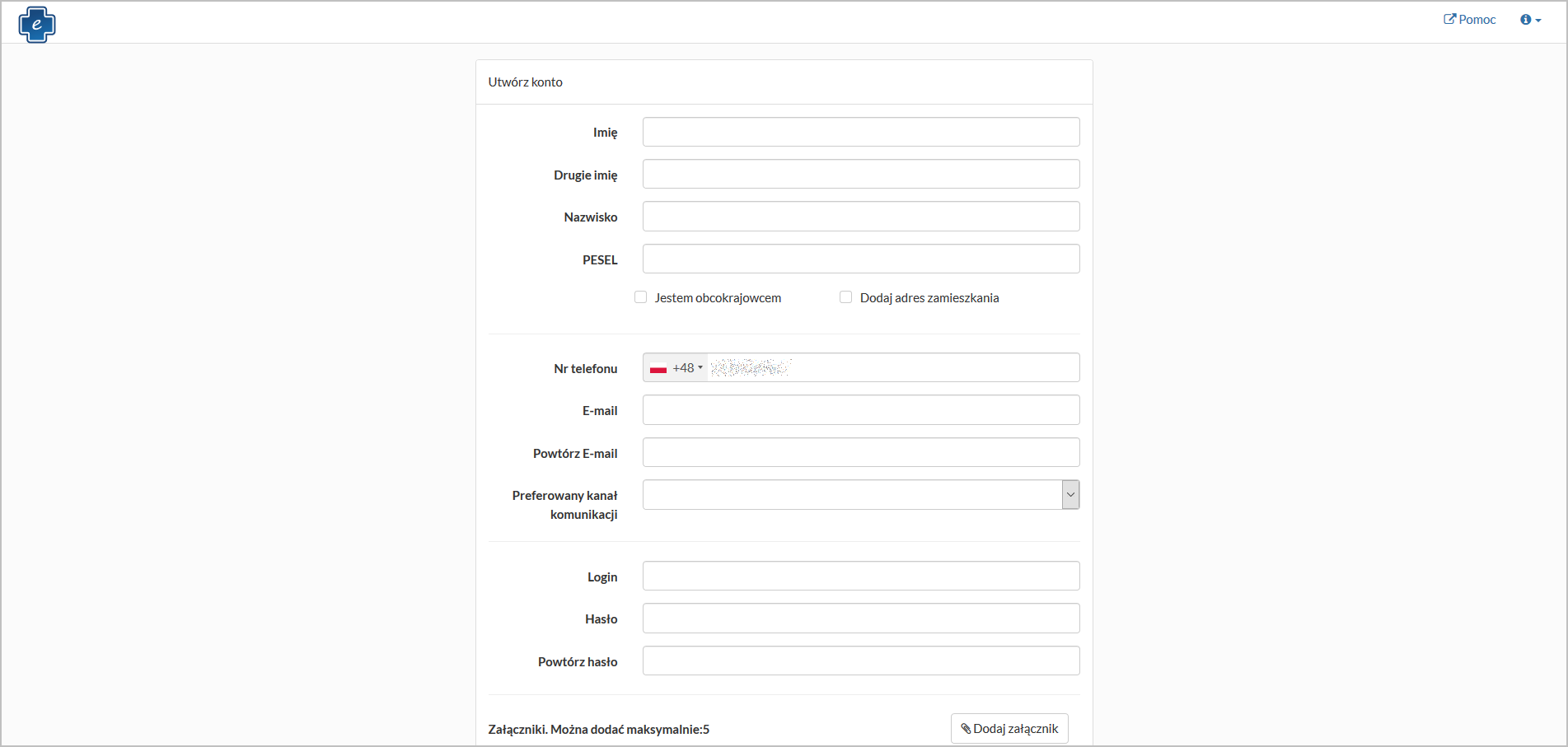Click the blue cross 'e' logo
Viewport: 1568px width, 747px height.
coord(36,24)
